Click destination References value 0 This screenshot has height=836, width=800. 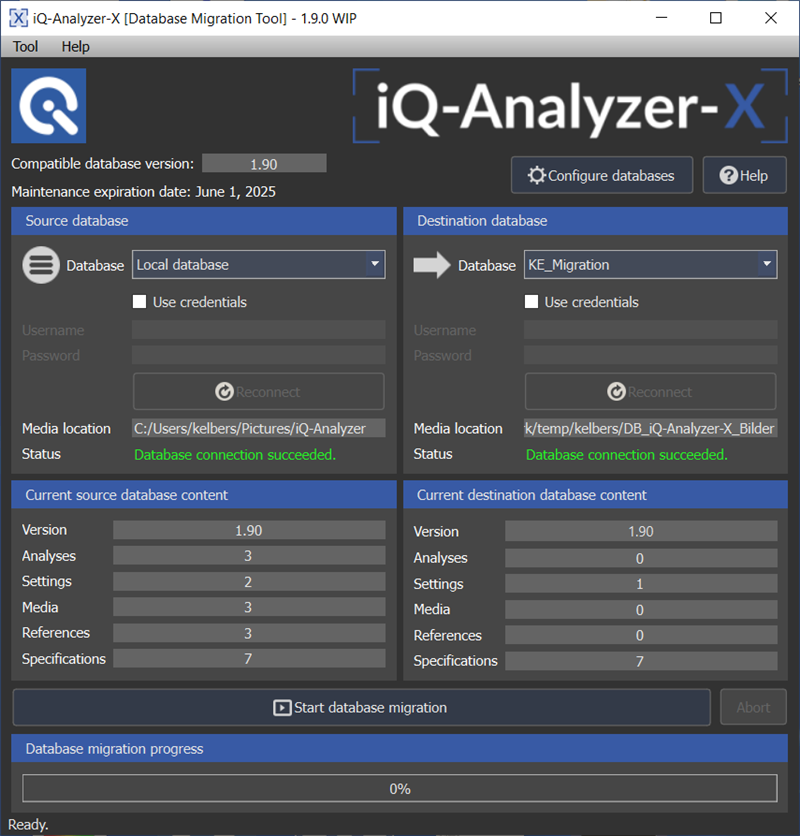point(641,635)
